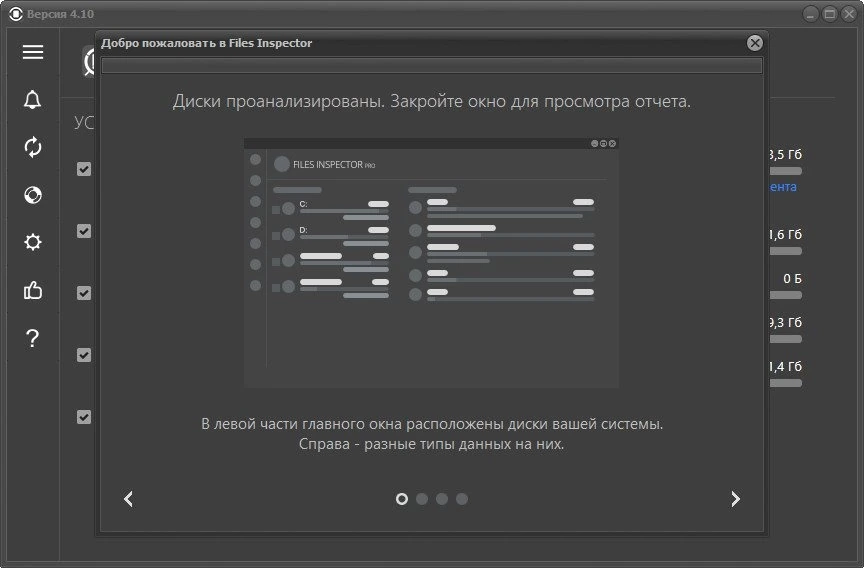This screenshot has width=864, height=568.
Task: Click the lifebuoy sidebar icon
Action: [33, 195]
